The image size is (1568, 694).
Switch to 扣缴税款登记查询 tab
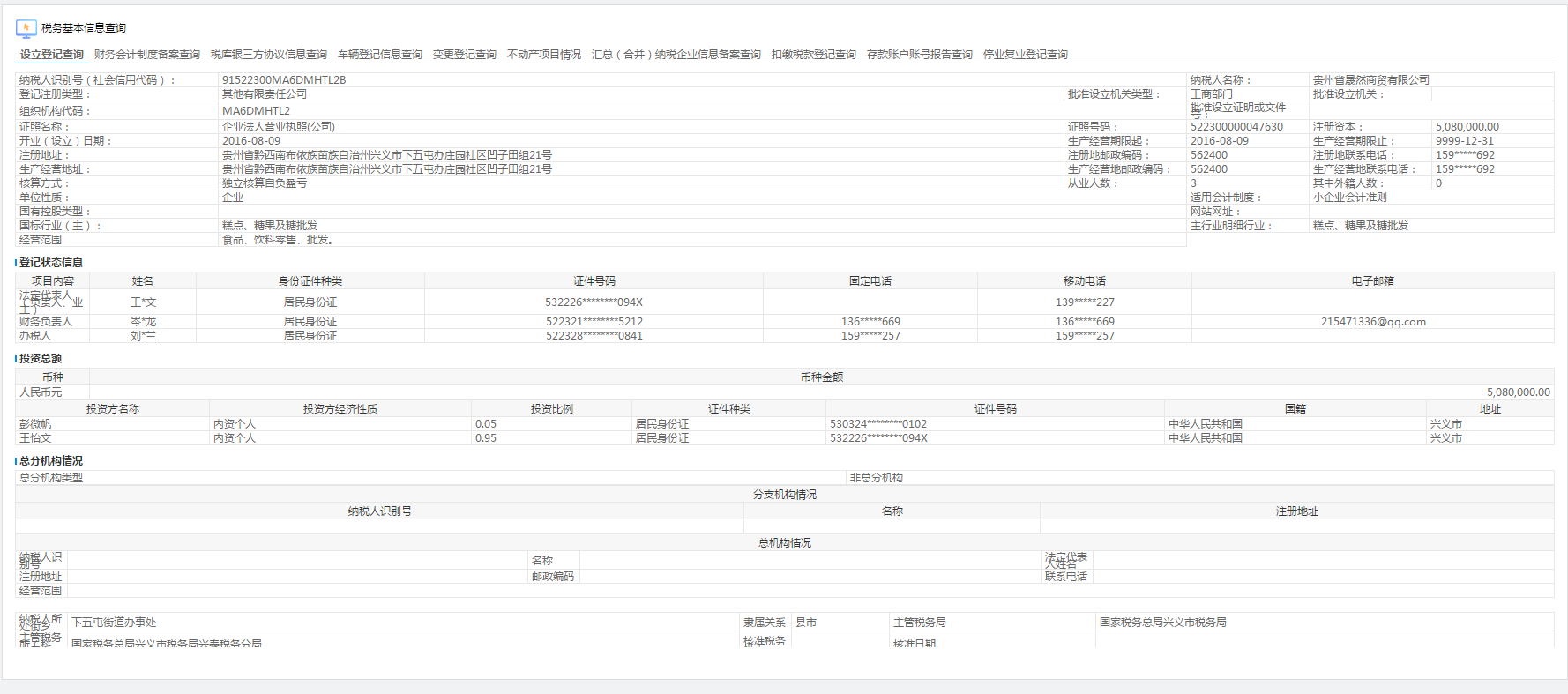(x=814, y=55)
